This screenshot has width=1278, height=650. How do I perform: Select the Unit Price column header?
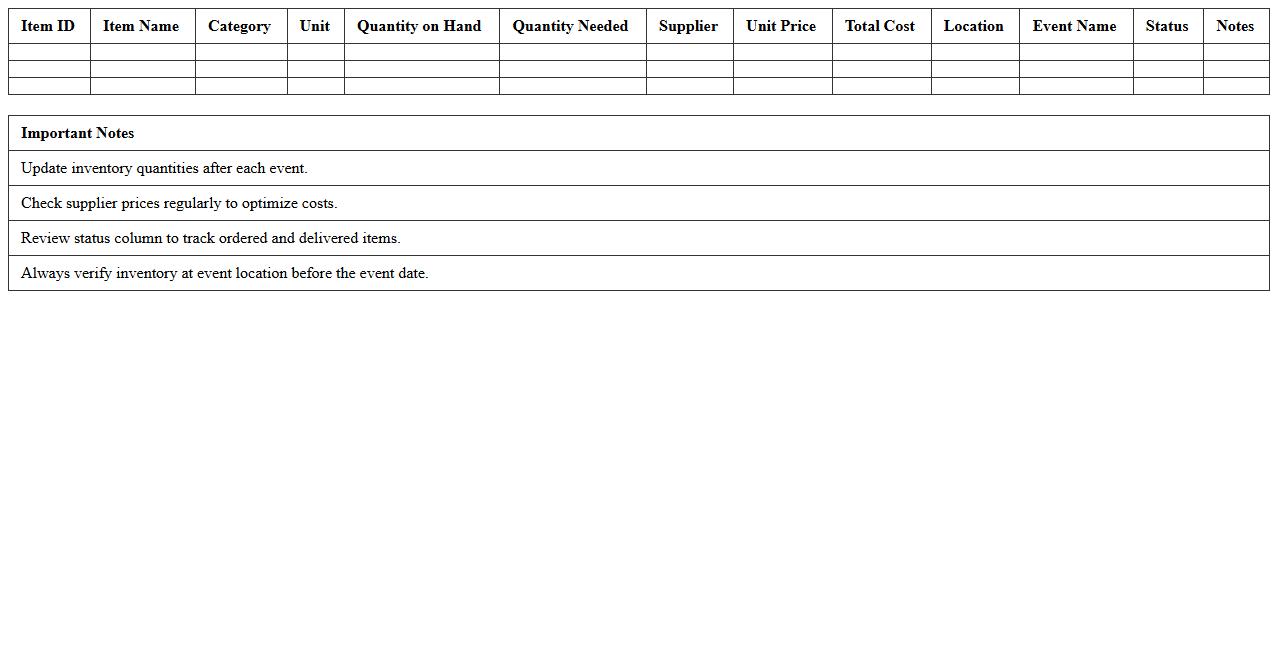[x=781, y=26]
